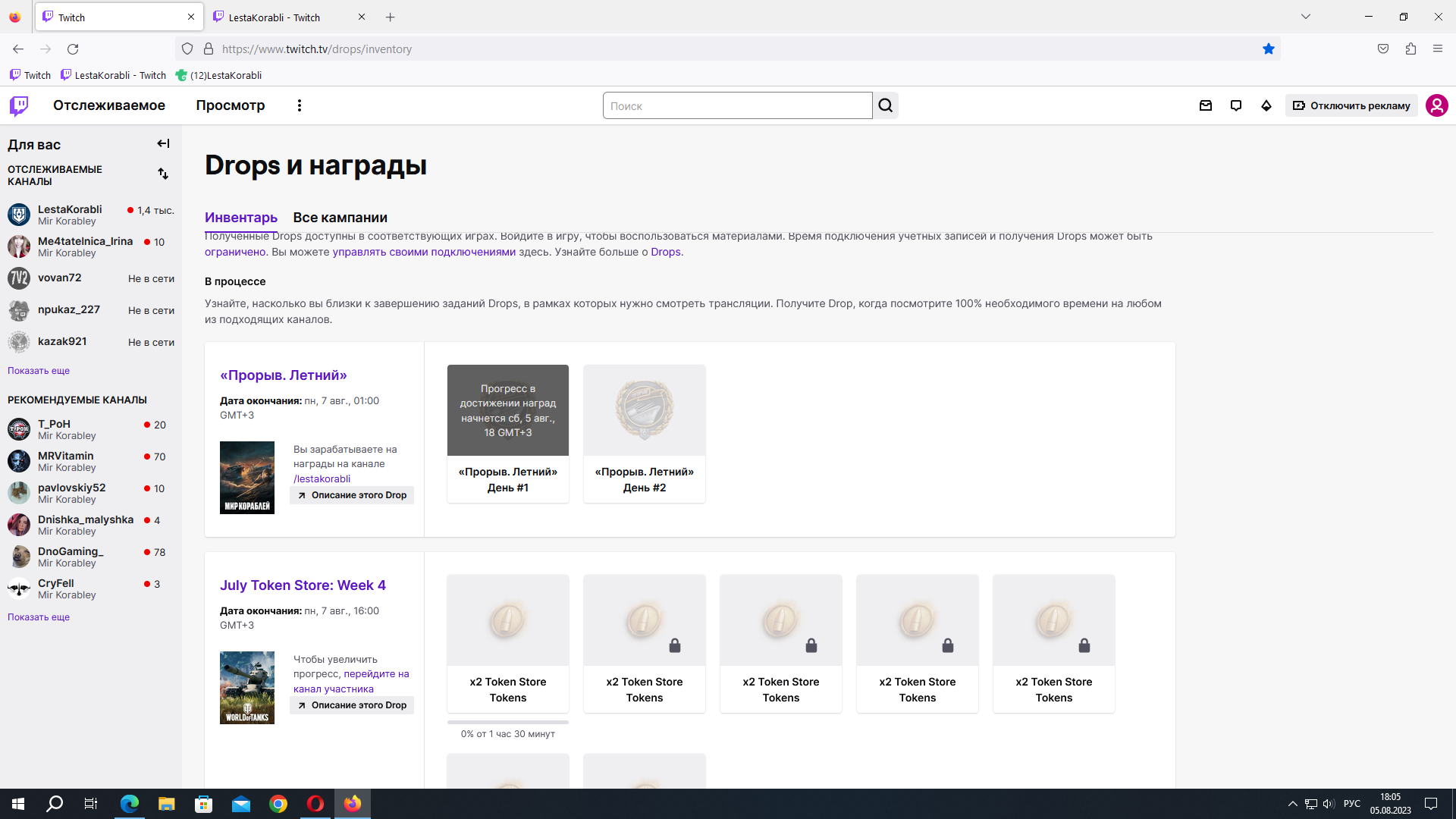The image size is (1456, 819).
Task: Collapse the 'Для вас' sidebar
Action: [x=163, y=143]
